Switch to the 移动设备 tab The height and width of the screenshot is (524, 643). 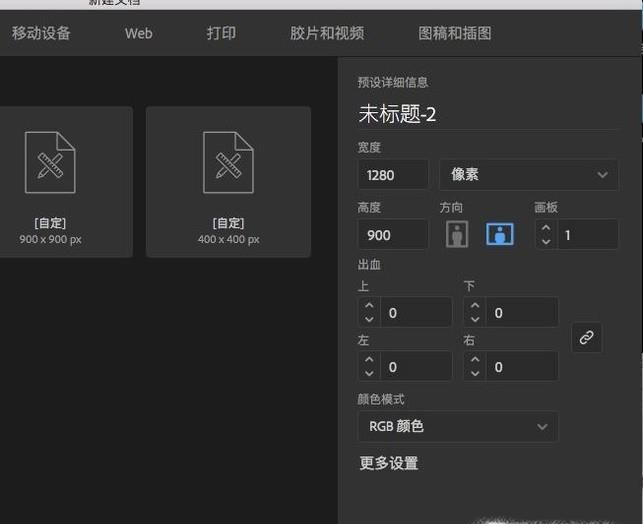[41, 33]
